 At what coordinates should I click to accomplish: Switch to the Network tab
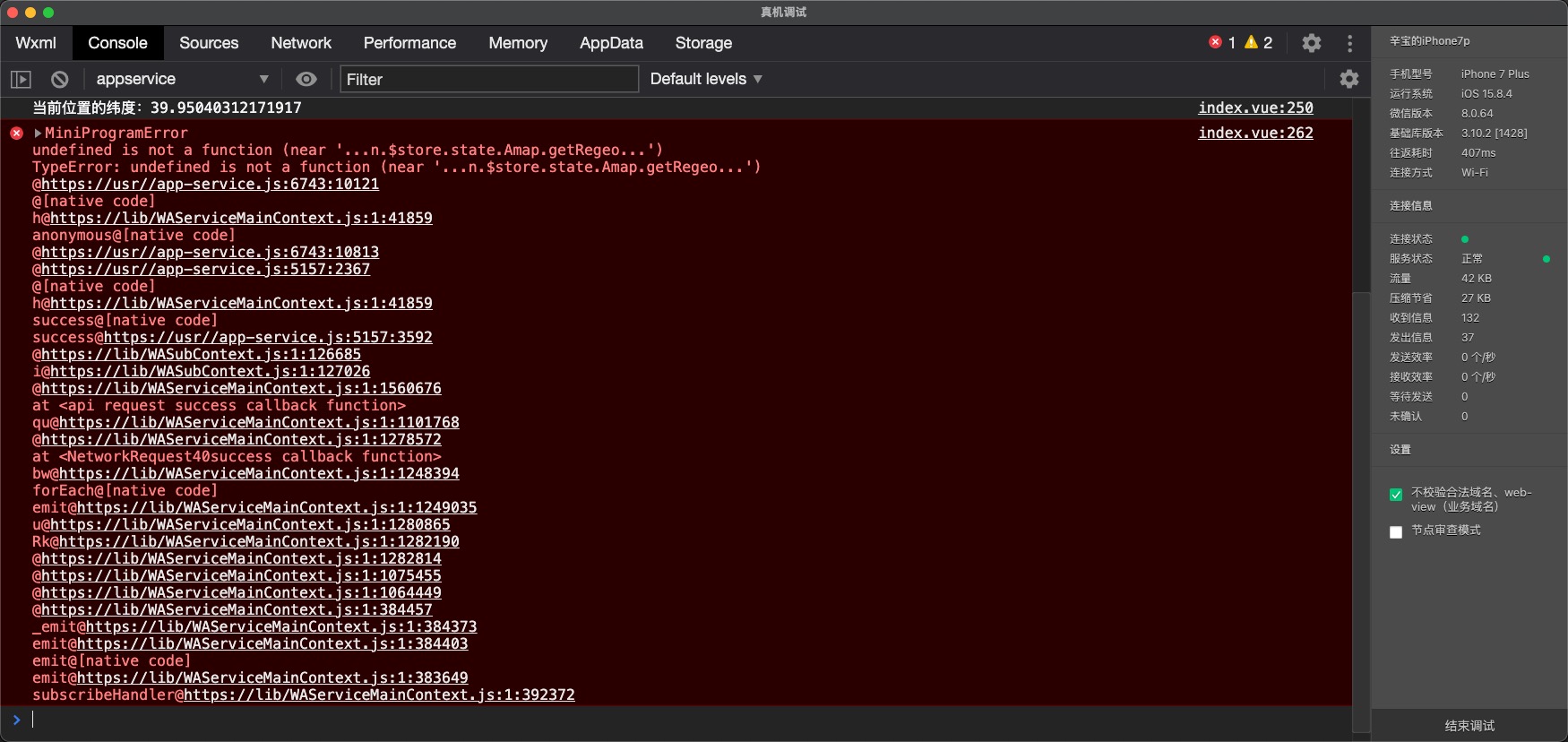[301, 43]
